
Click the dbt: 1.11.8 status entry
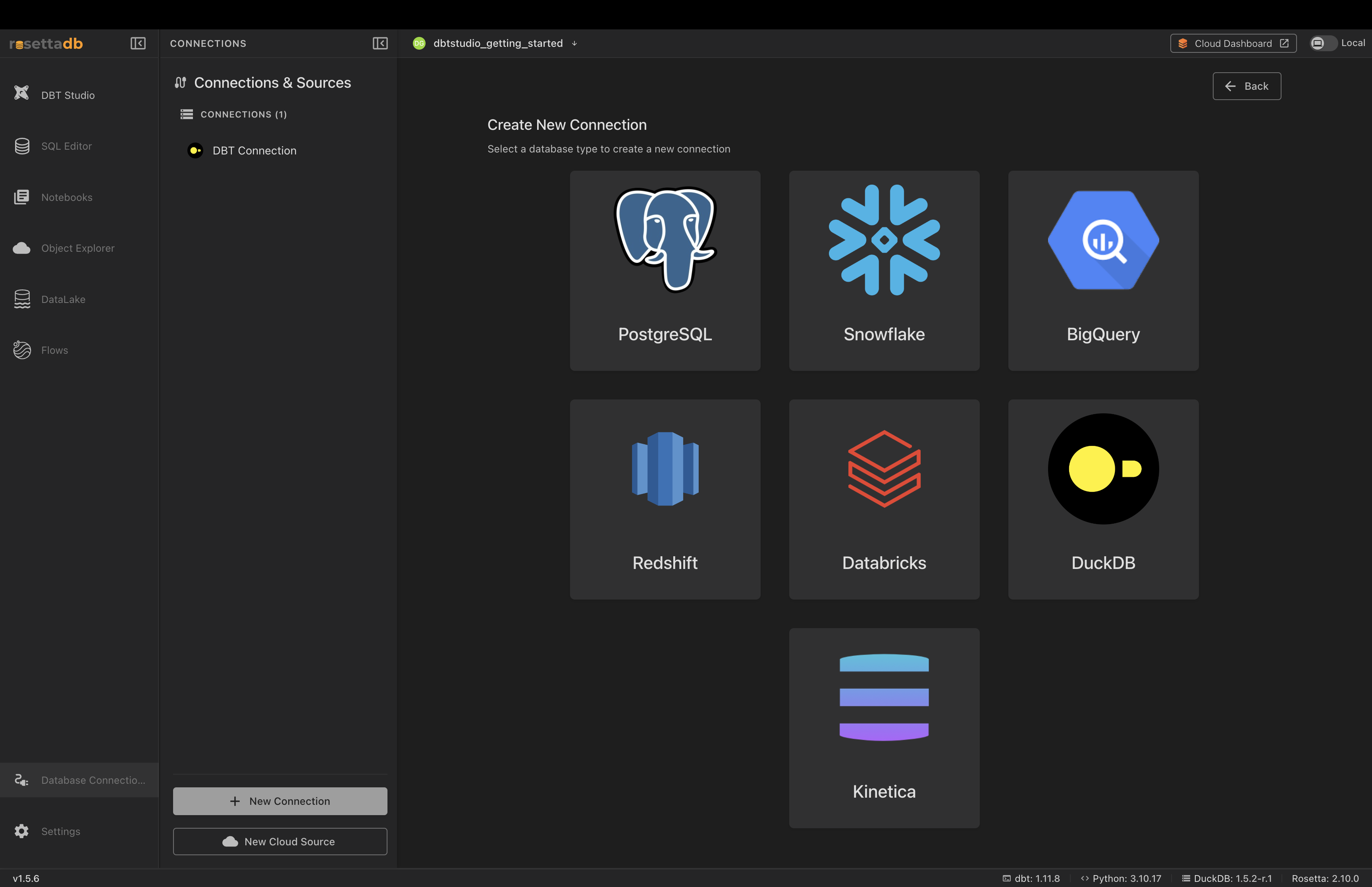click(x=1031, y=878)
